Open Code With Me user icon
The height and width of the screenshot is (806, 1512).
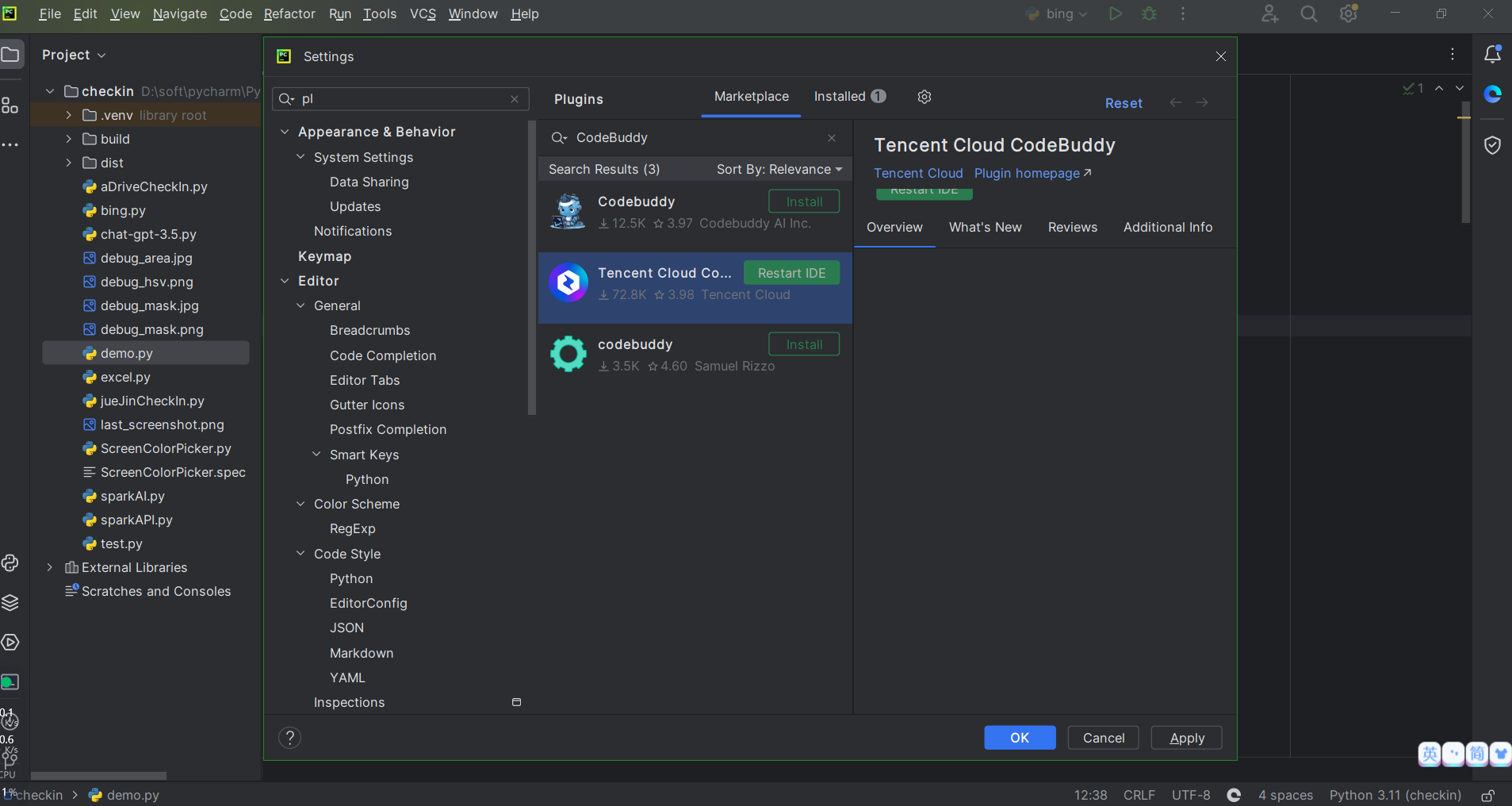1269,13
